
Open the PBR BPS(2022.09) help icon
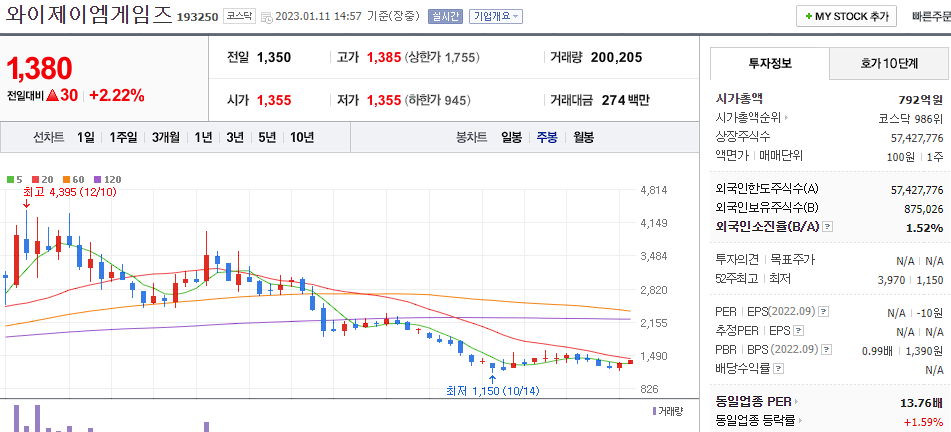[x=827, y=350]
